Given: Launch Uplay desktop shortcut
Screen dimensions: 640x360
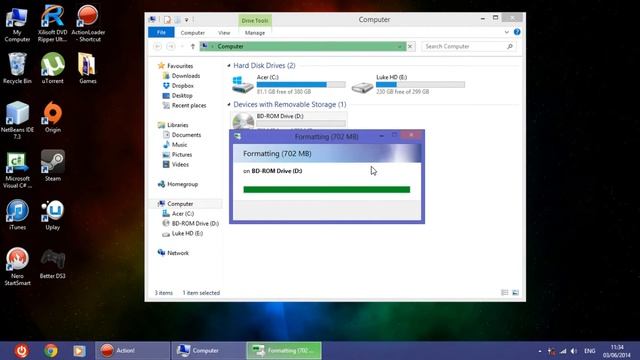Looking at the screenshot, I should (53, 215).
